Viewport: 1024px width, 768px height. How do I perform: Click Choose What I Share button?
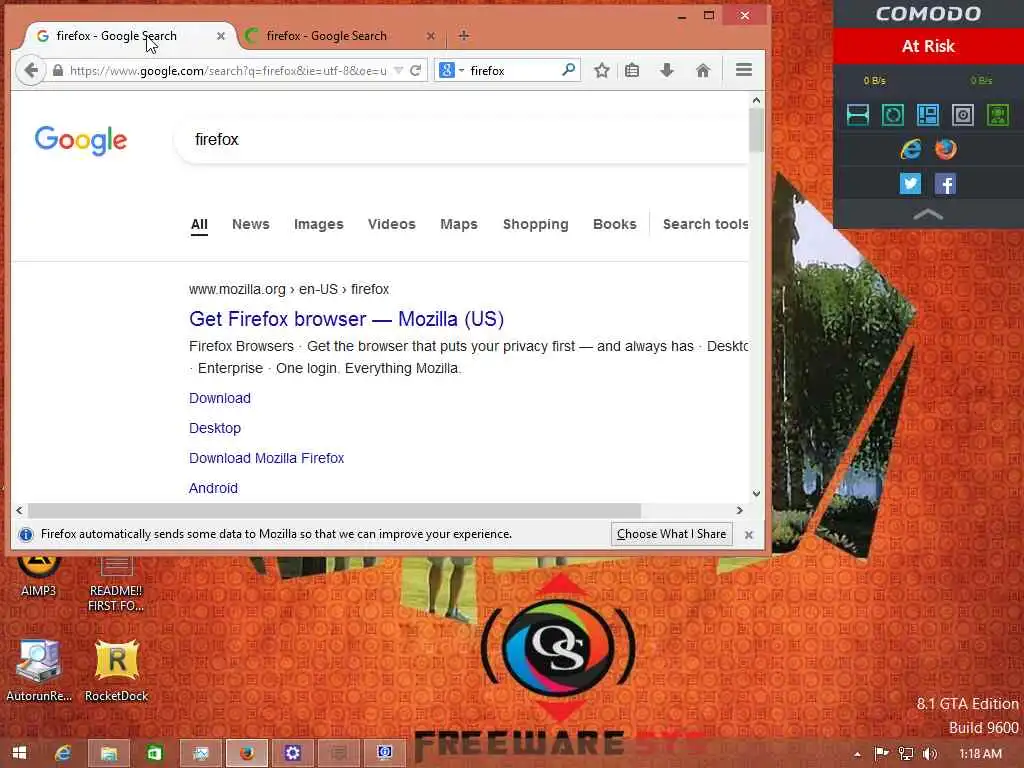(671, 534)
